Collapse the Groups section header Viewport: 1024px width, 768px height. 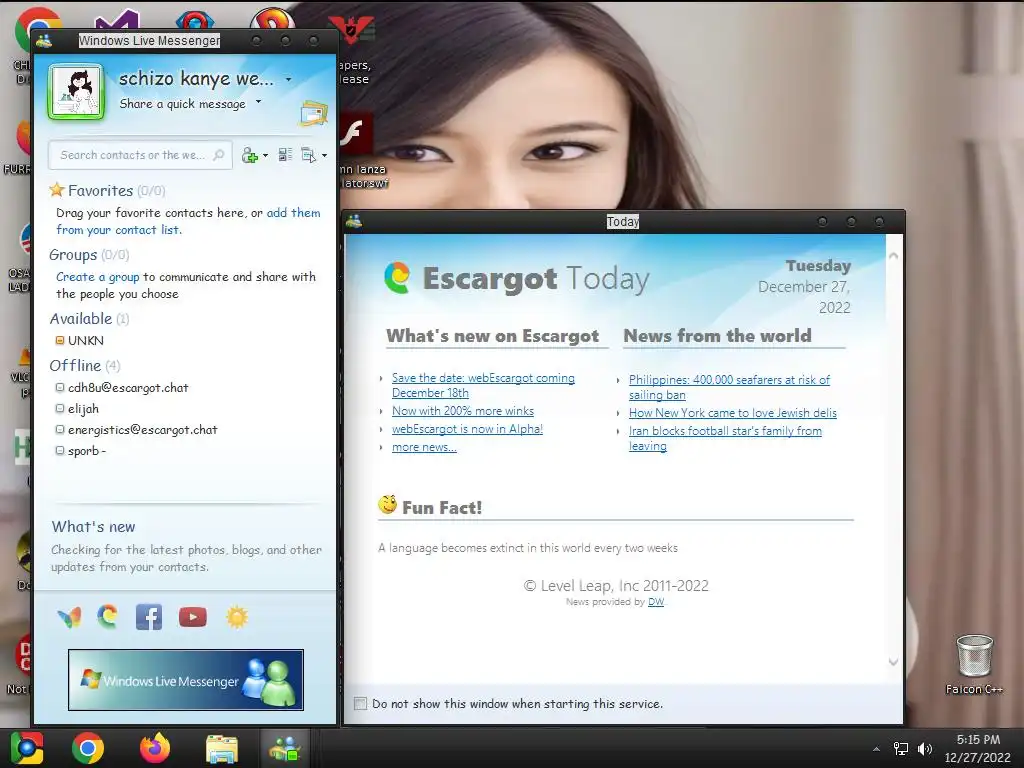point(89,255)
